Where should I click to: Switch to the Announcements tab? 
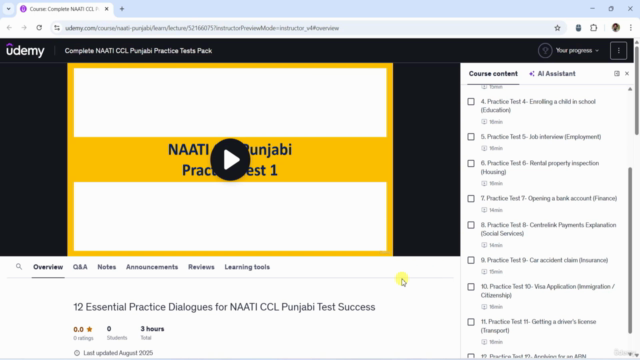(x=152, y=267)
